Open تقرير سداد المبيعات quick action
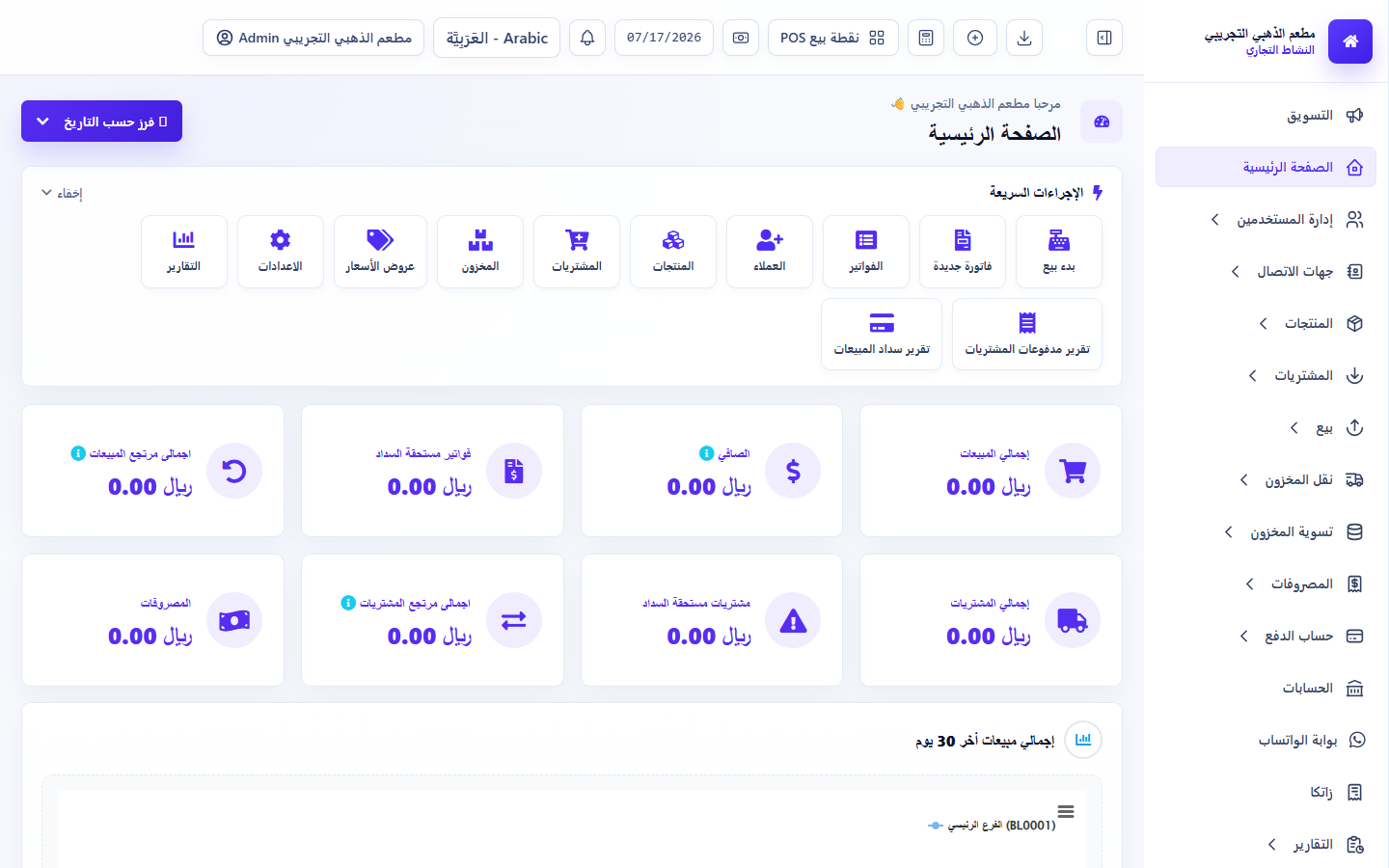 [x=882, y=334]
